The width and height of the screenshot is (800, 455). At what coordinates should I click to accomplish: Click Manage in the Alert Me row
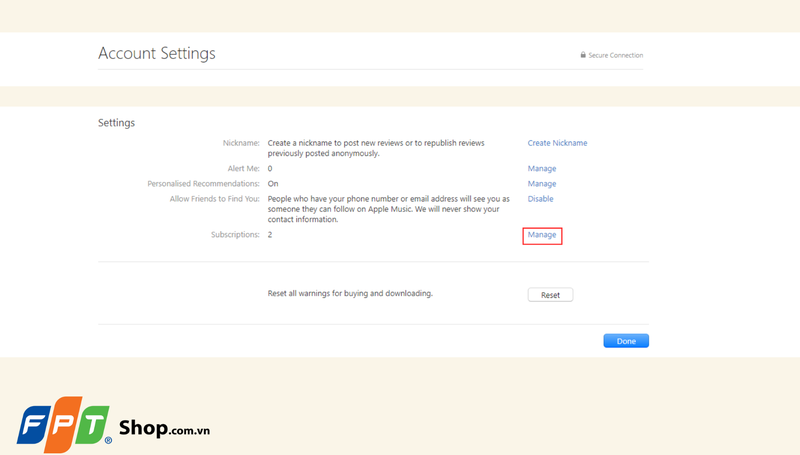click(x=542, y=169)
